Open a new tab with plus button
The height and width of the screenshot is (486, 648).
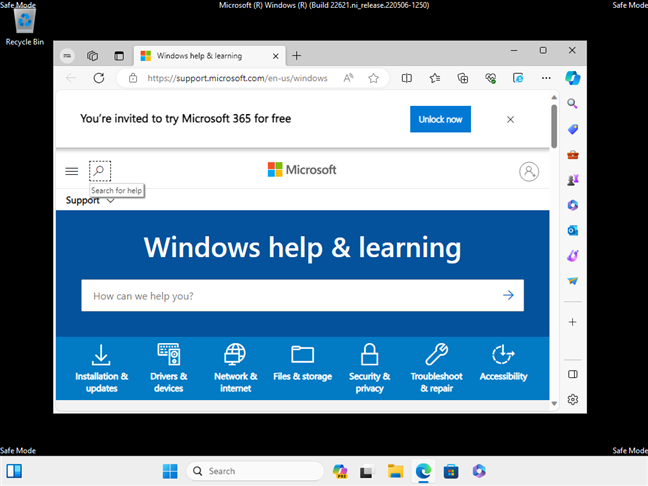coord(296,56)
